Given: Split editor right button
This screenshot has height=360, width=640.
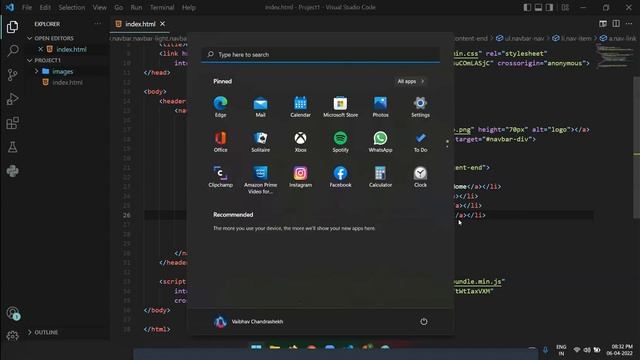Looking at the screenshot, I should point(616,24).
